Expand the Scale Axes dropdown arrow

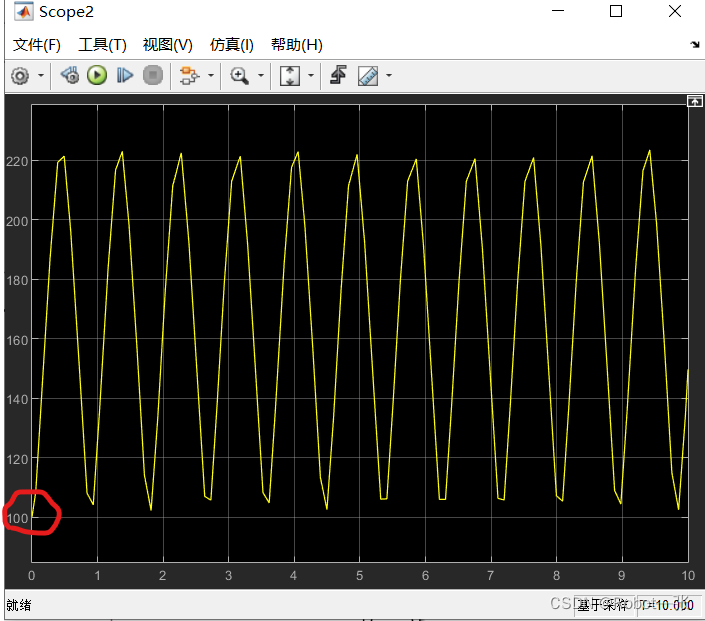tap(311, 76)
